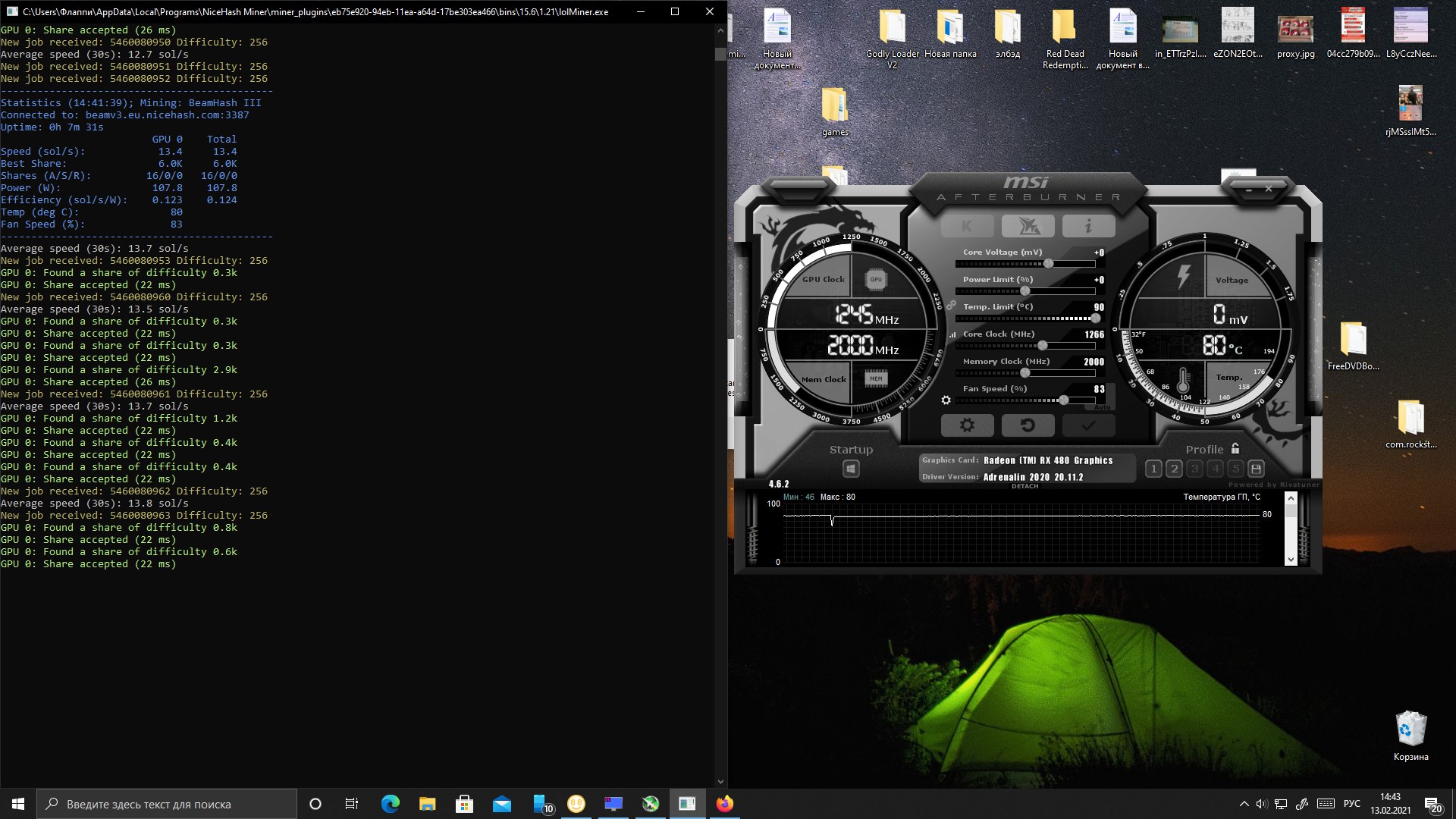Select Godly Loader V2 folder on desktop
Viewport: 1456px width, 819px height.
pyautogui.click(x=893, y=39)
